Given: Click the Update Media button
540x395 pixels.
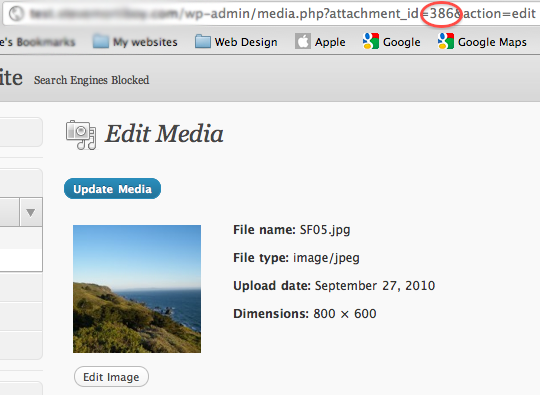Looking at the screenshot, I should coord(112,189).
